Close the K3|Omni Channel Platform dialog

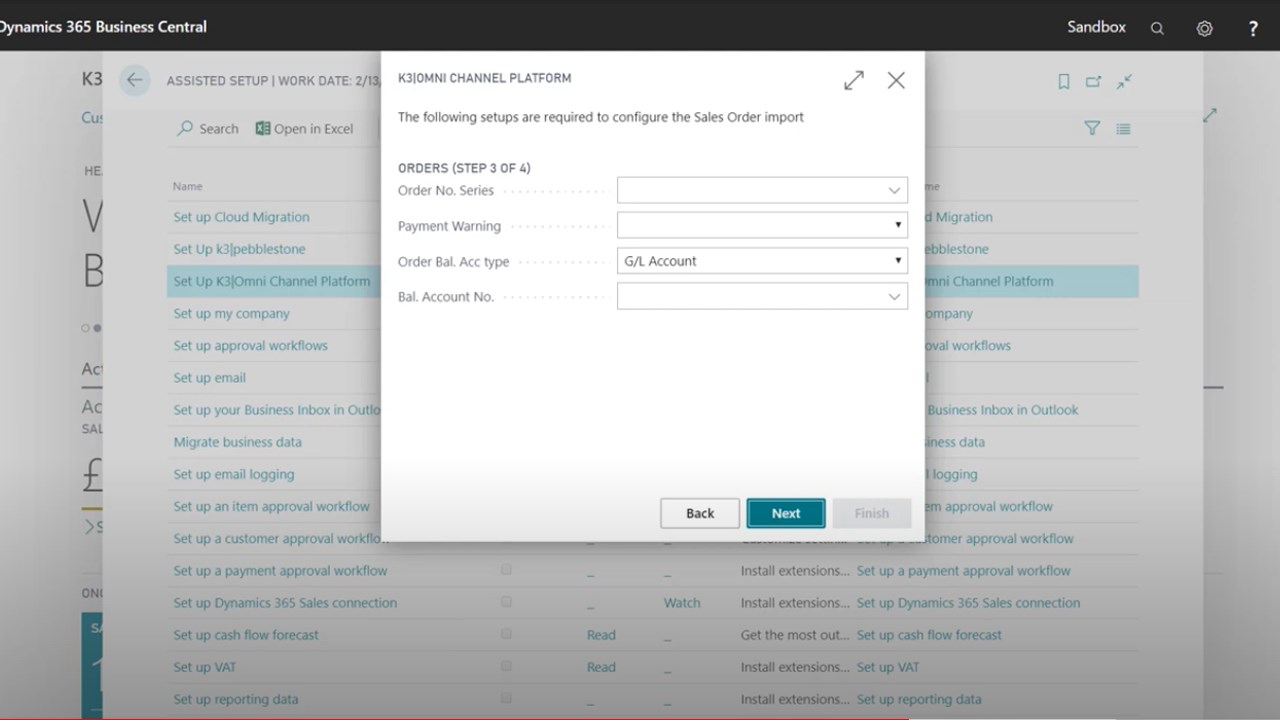point(896,81)
